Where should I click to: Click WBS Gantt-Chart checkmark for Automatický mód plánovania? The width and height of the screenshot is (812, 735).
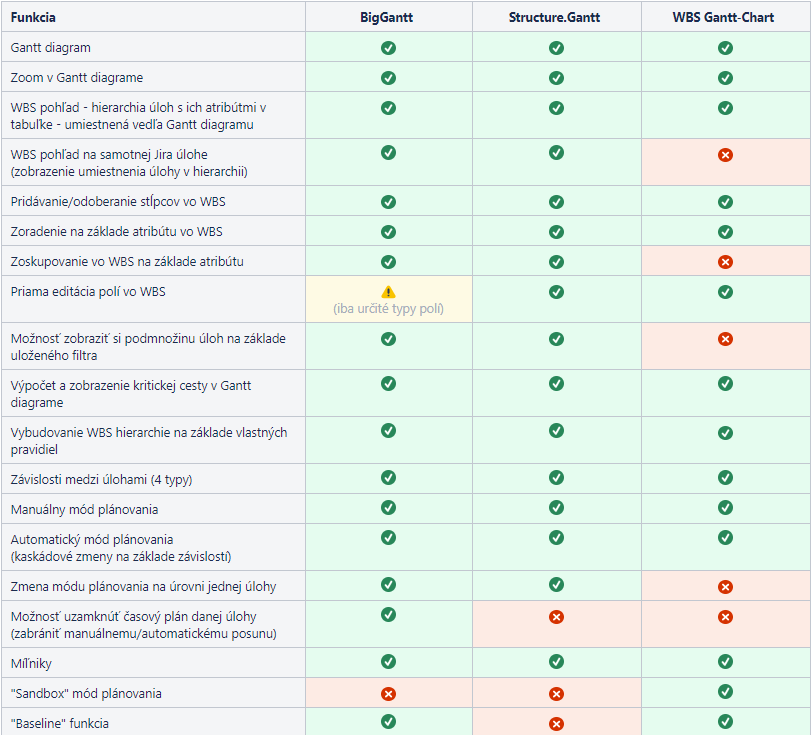tap(726, 538)
